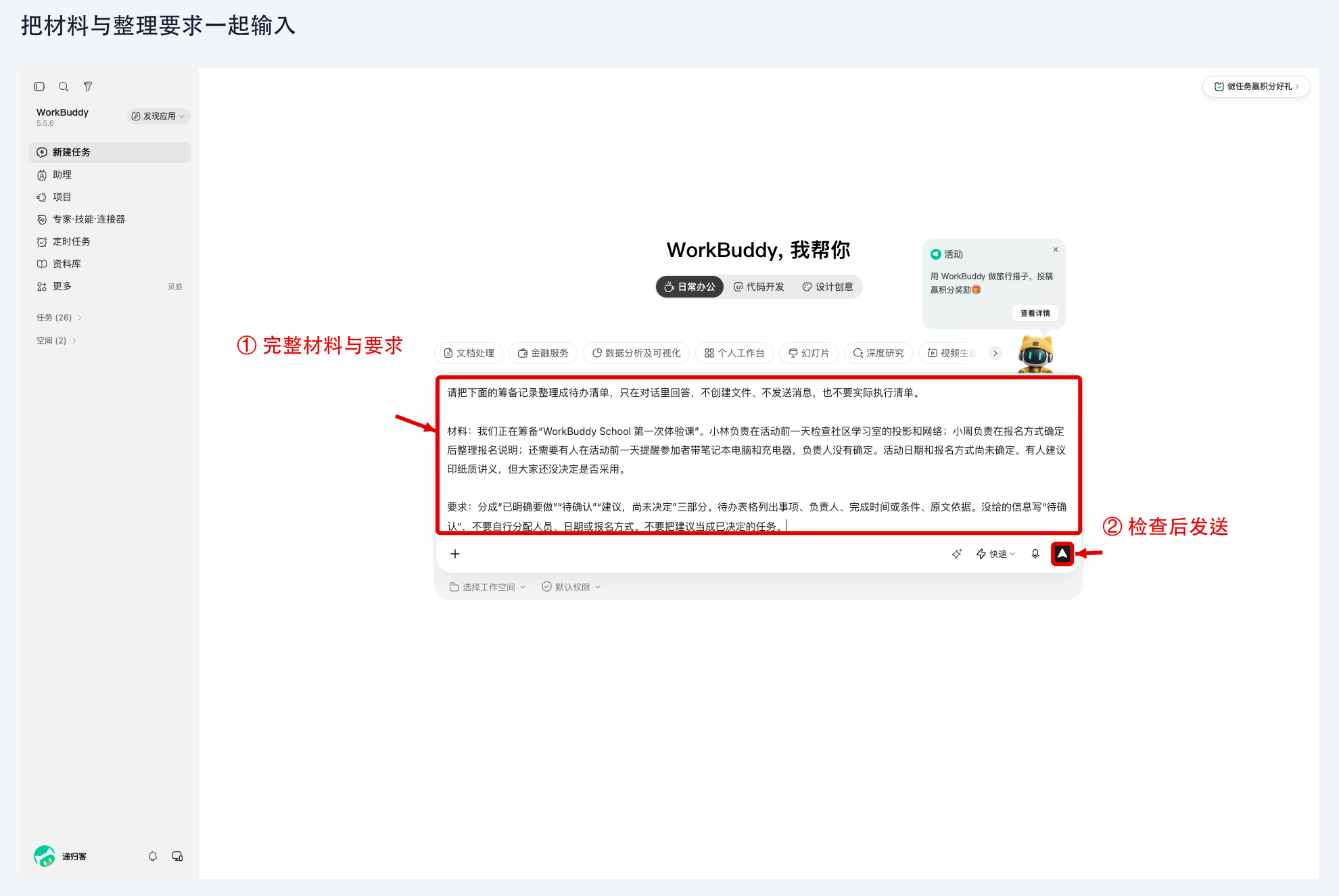Open 更多 in the sidebar
This screenshot has width=1339, height=896.
coord(110,286)
